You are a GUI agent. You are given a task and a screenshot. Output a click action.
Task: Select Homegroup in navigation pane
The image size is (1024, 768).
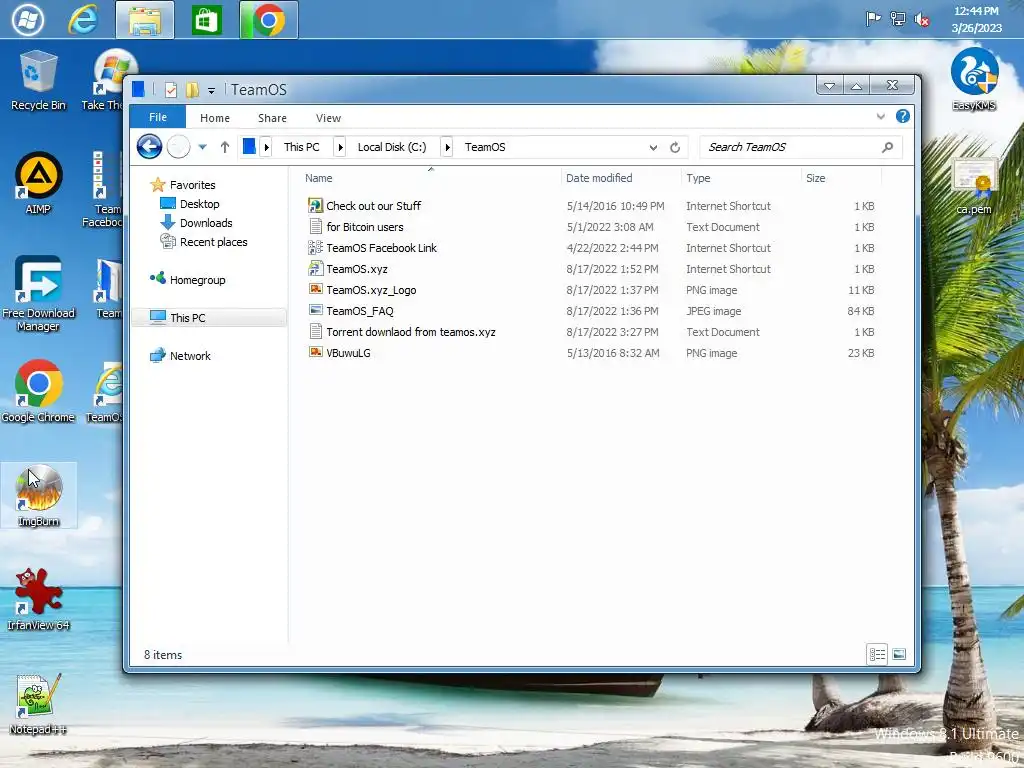(x=197, y=280)
